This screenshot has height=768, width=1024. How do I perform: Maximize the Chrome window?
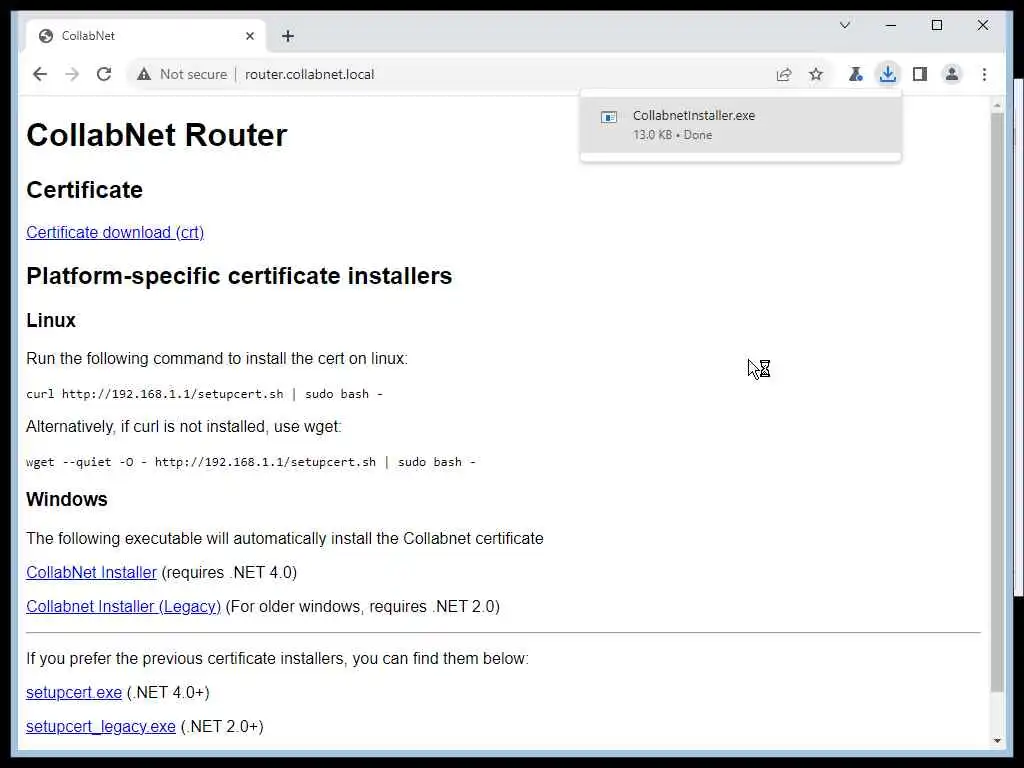[936, 25]
